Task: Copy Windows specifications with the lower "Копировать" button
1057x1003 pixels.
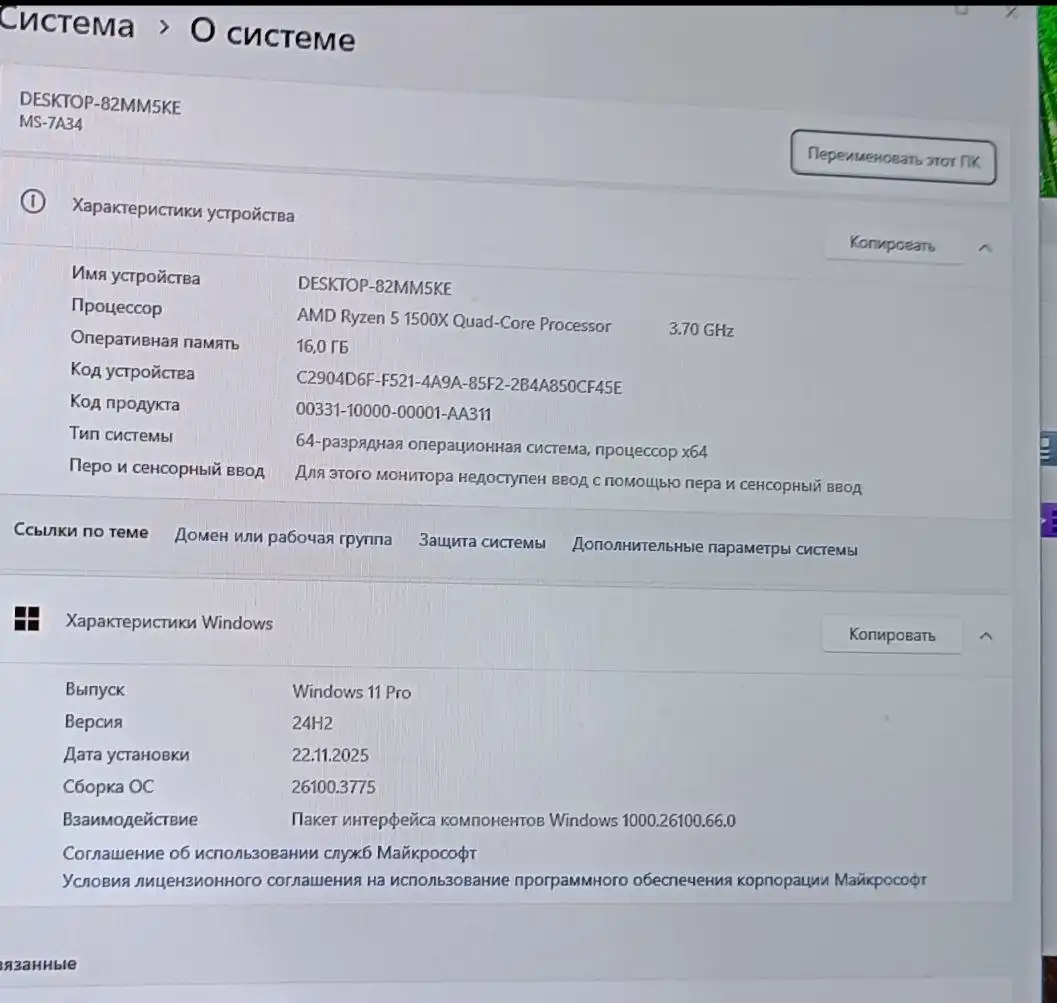Action: click(x=891, y=634)
